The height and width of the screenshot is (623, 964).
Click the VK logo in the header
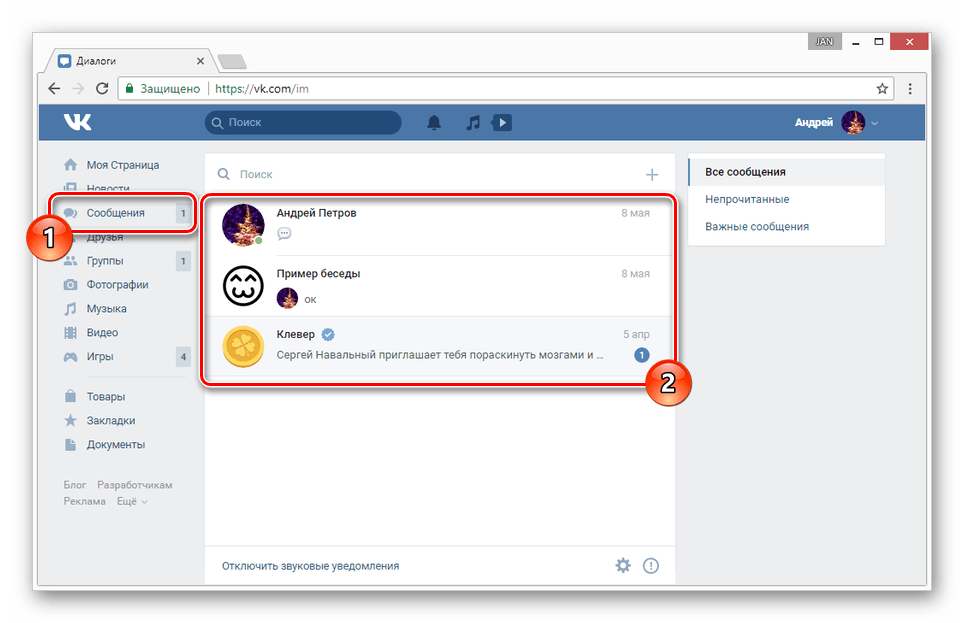point(77,122)
